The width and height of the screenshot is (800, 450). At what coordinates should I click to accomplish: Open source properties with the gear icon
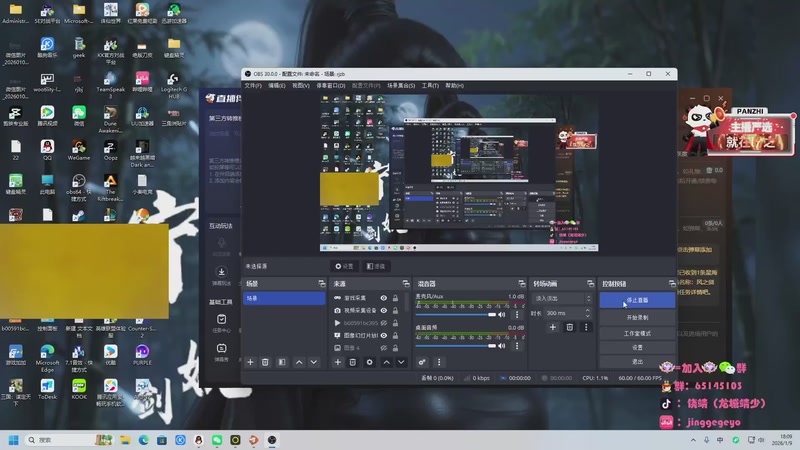point(369,362)
